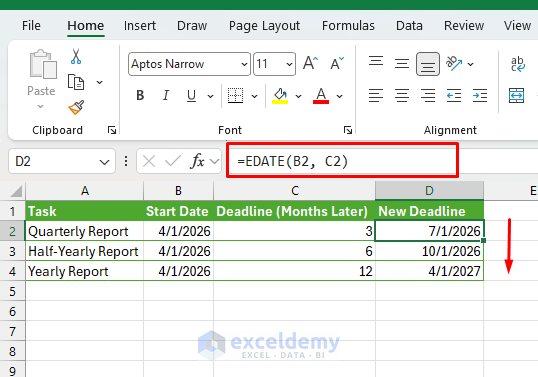Image resolution: width=538 pixels, height=377 pixels.
Task: Toggle Bottom Align button
Action: click(428, 64)
